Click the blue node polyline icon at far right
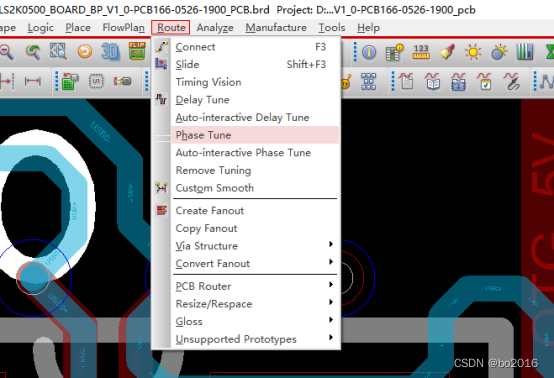Viewport: 554px width, 378px height. click(547, 82)
